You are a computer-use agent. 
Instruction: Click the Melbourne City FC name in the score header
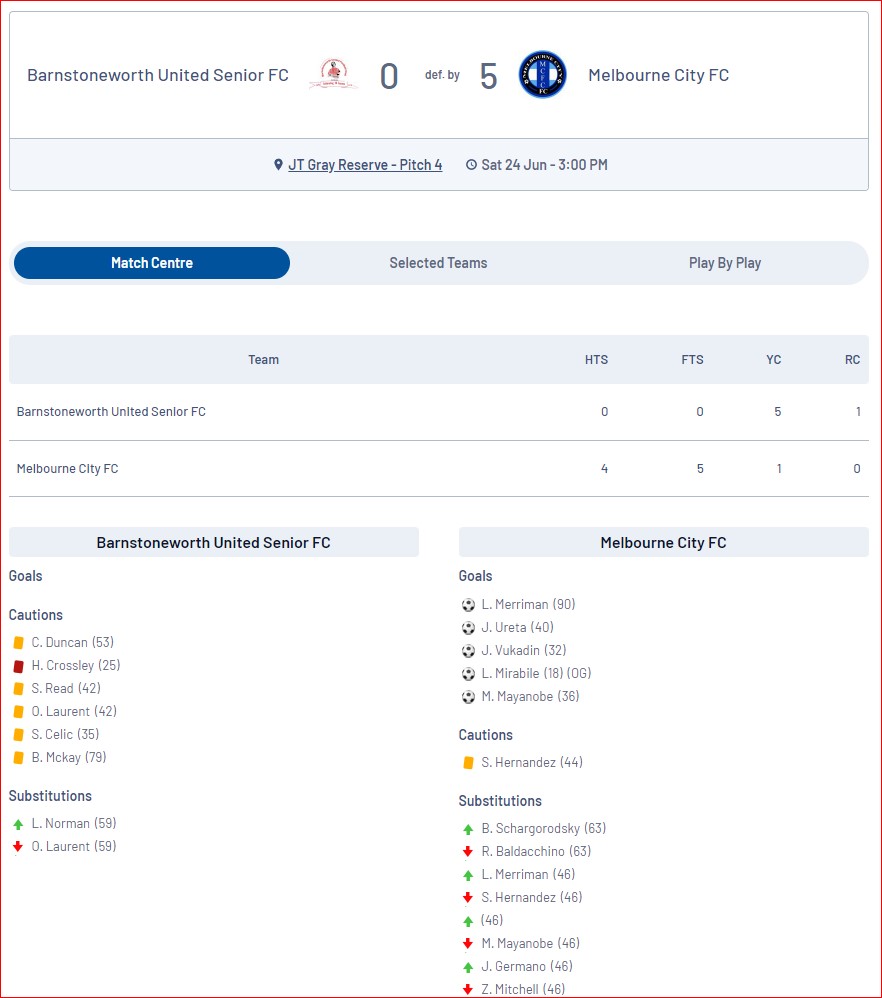pyautogui.click(x=659, y=75)
